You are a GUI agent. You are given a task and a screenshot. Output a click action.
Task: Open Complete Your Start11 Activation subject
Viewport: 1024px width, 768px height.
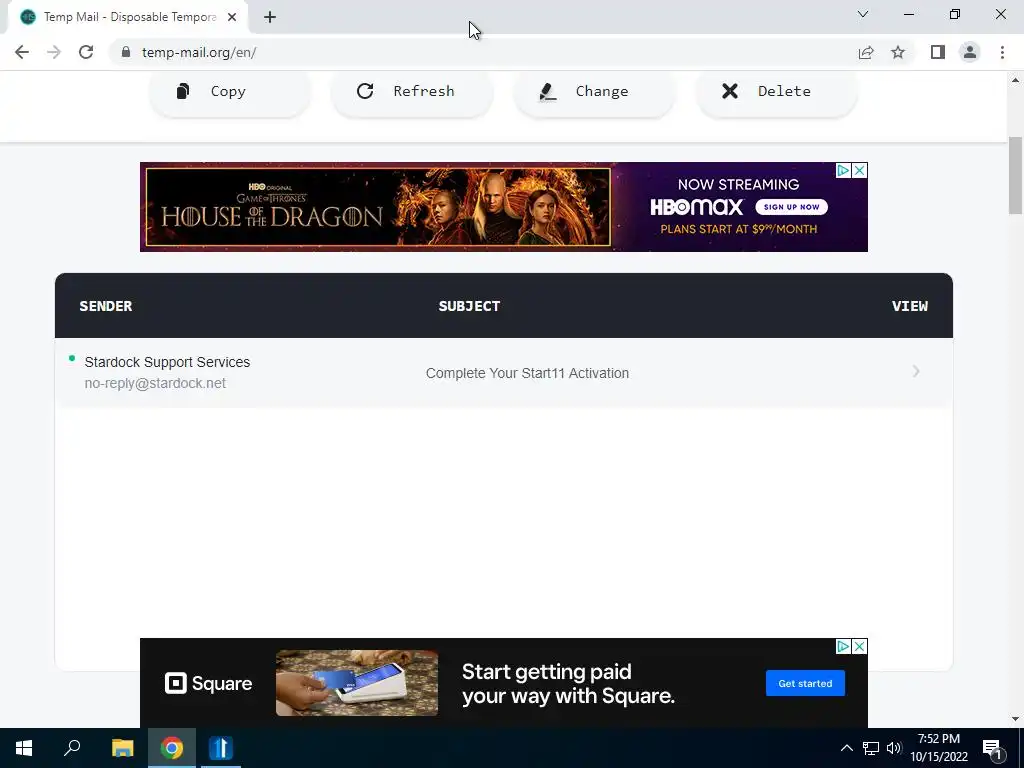(527, 374)
